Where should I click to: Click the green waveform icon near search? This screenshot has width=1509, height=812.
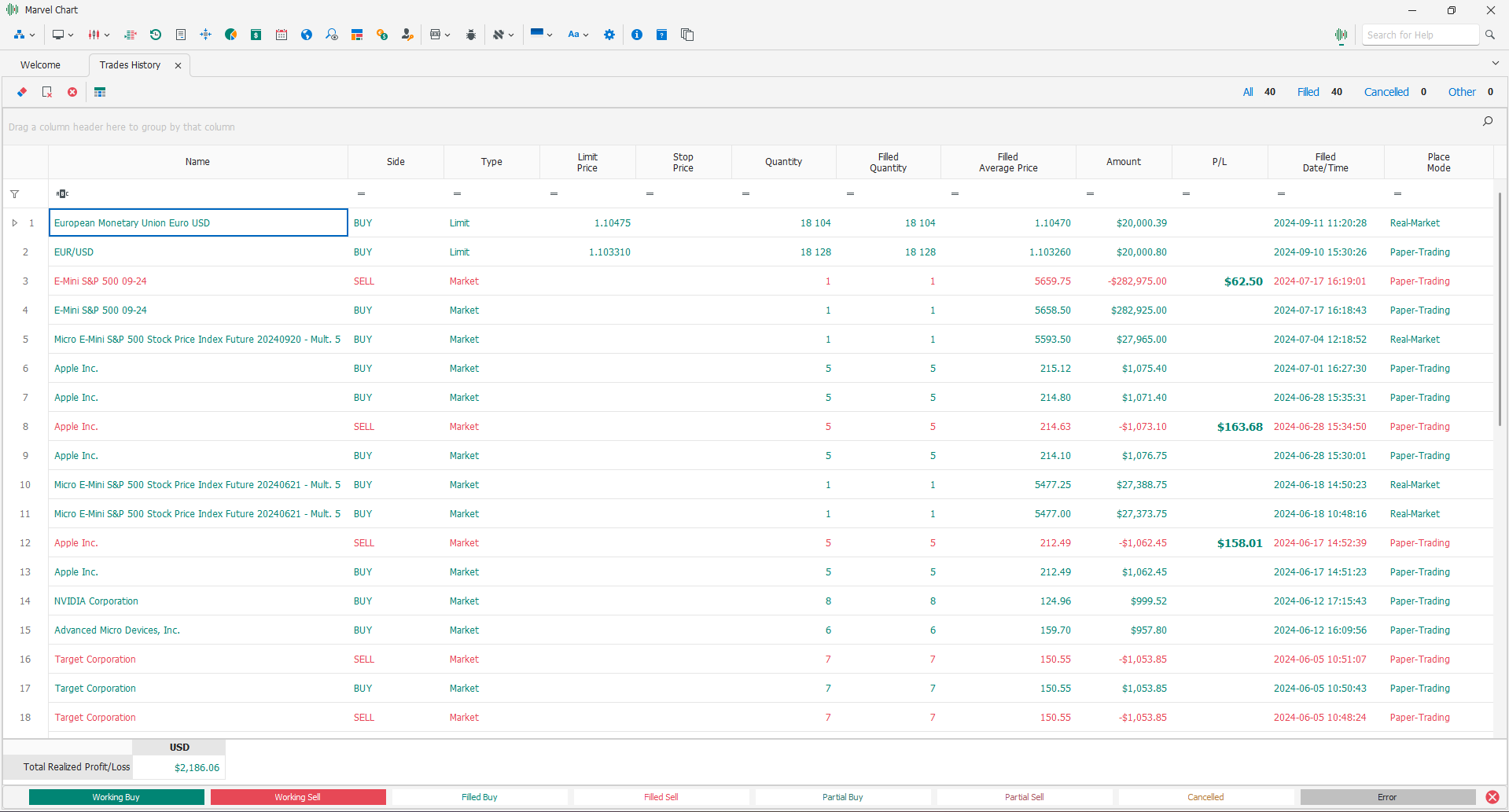coord(1342,35)
